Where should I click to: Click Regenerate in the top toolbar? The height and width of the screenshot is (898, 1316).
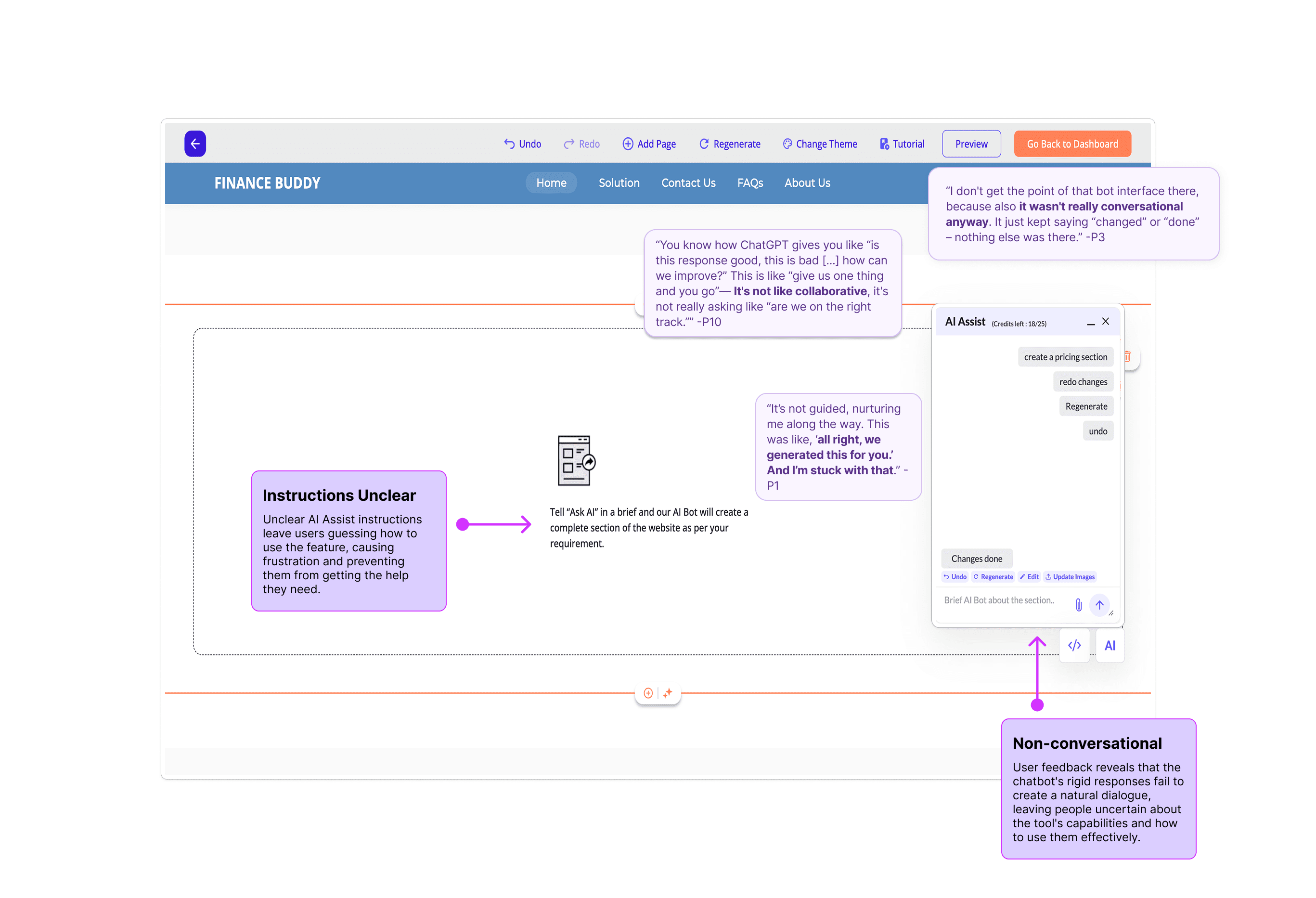729,144
